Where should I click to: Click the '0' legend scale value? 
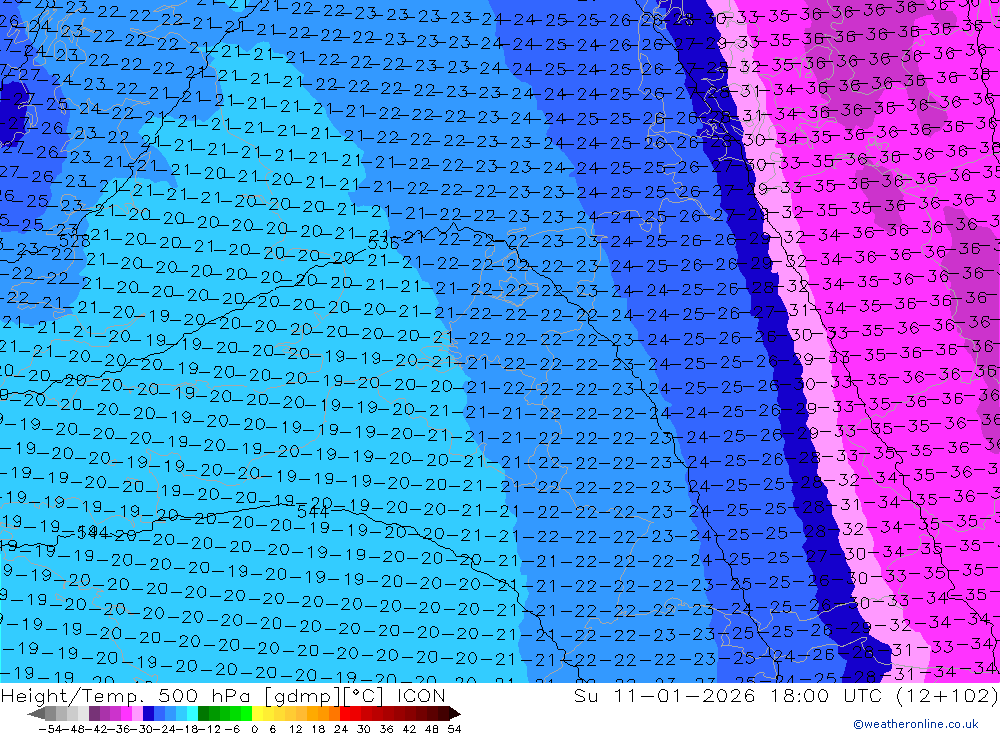click(254, 729)
